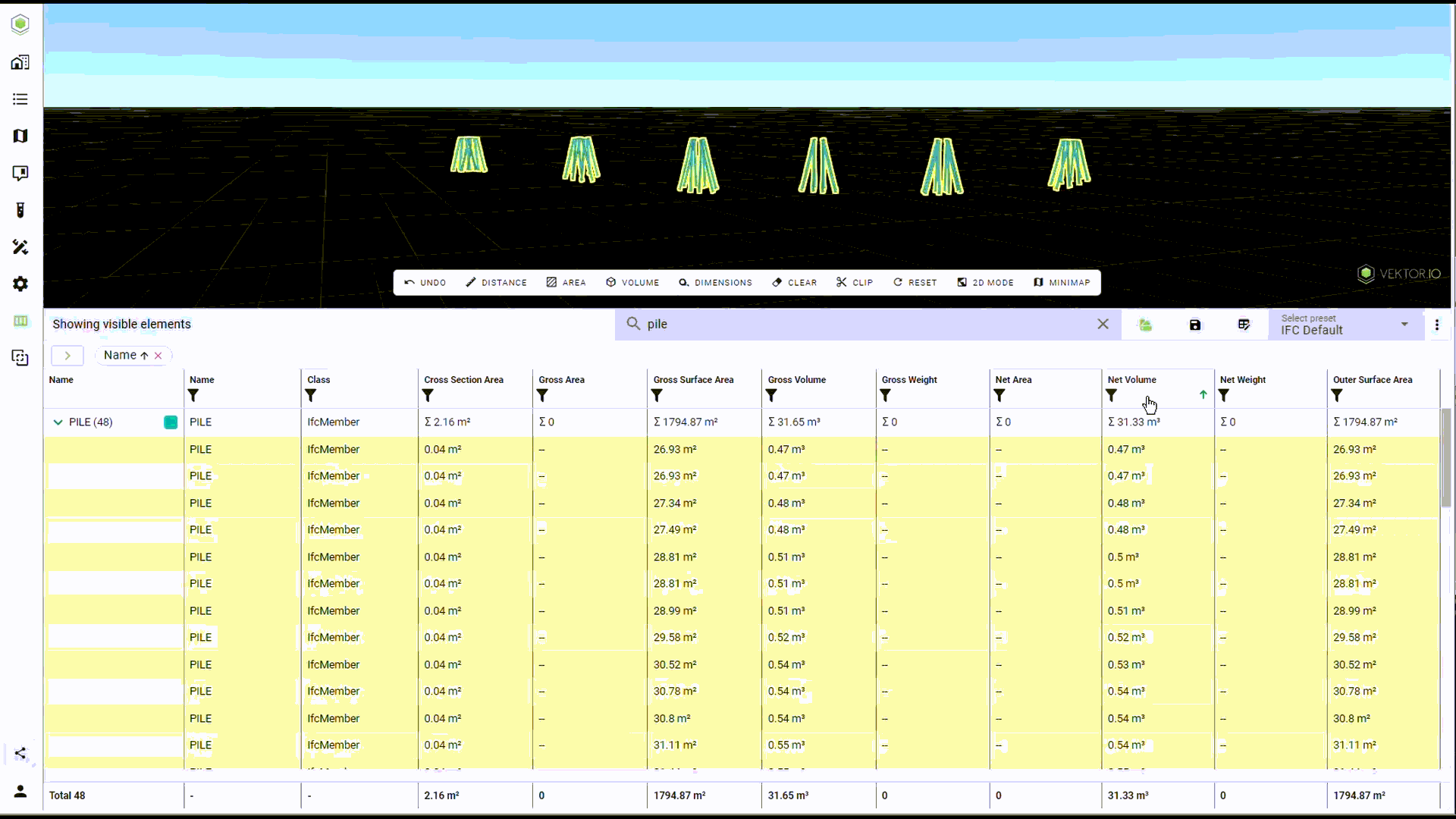
Task: Click the PILE group teal color swatch
Action: coord(171,422)
